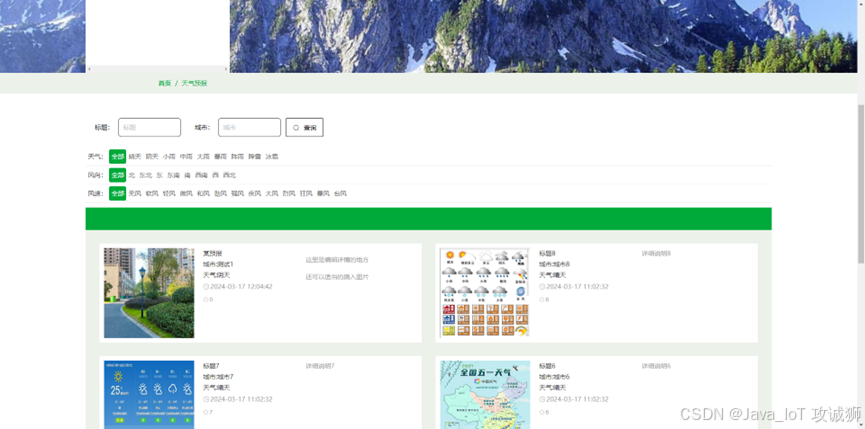The image size is (865, 429).
Task: Click the text 城市:城市6
Action: pyautogui.click(x=554, y=377)
